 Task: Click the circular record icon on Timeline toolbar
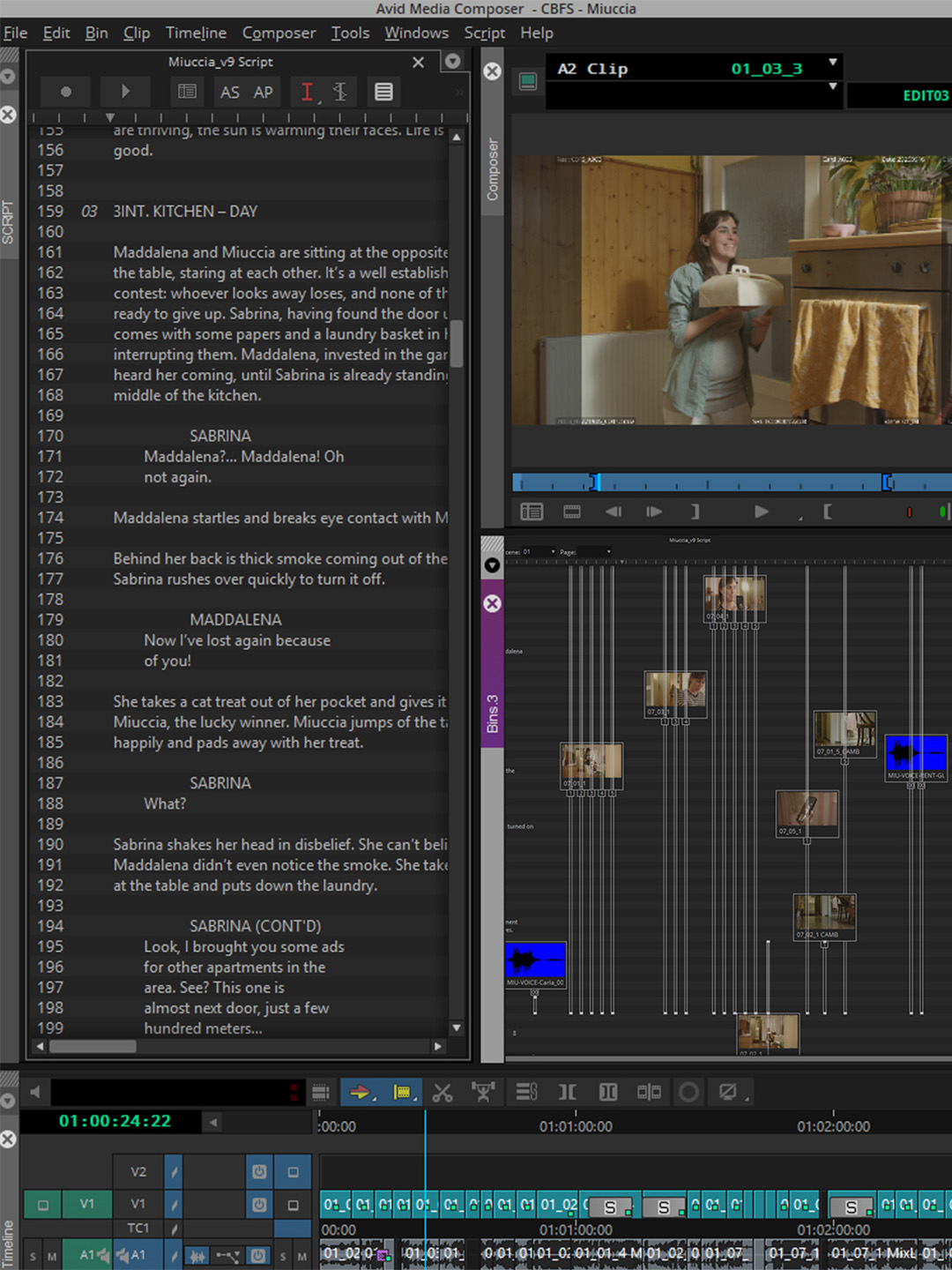pos(688,1093)
